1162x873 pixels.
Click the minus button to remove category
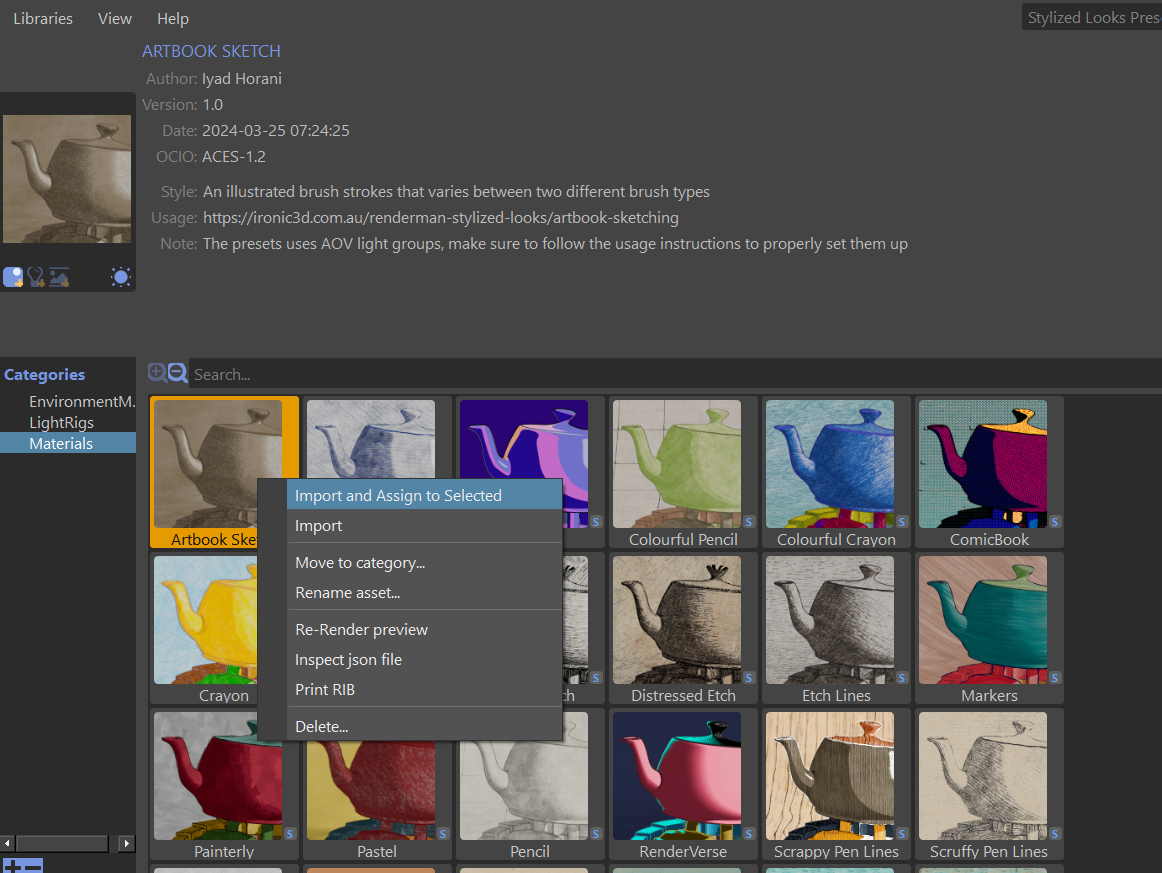pos(33,866)
